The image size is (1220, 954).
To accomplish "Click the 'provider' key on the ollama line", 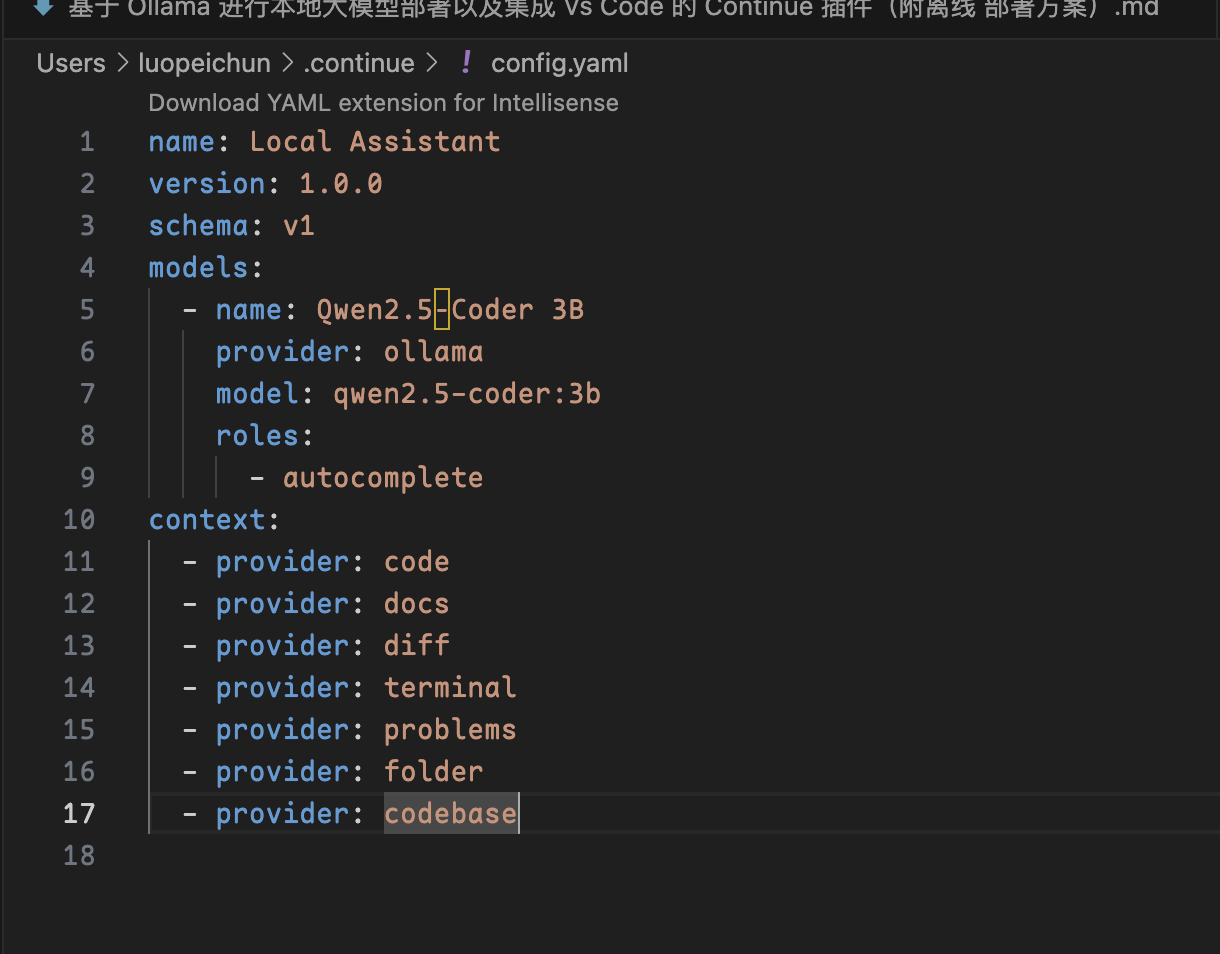I will [282, 352].
